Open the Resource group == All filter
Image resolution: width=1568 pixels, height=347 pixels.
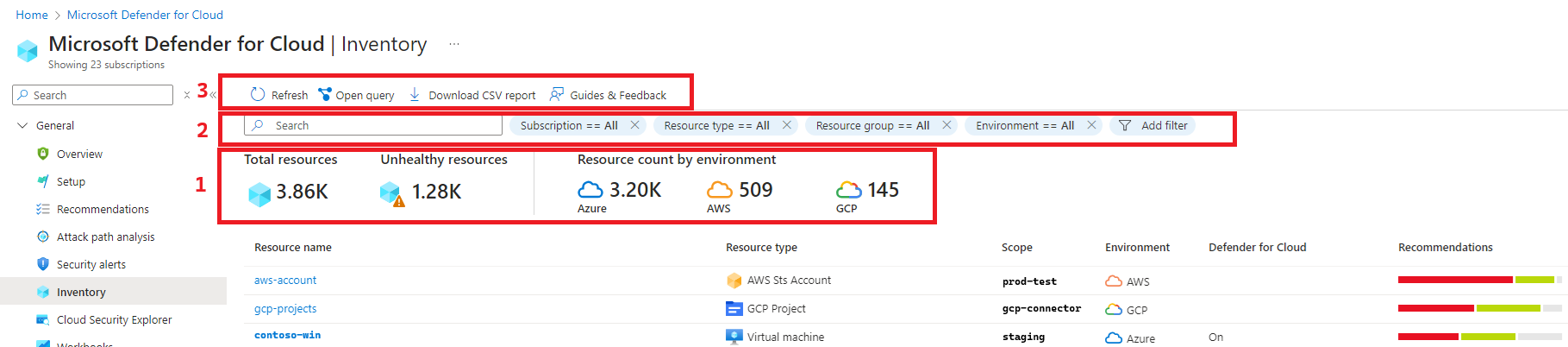click(x=872, y=125)
